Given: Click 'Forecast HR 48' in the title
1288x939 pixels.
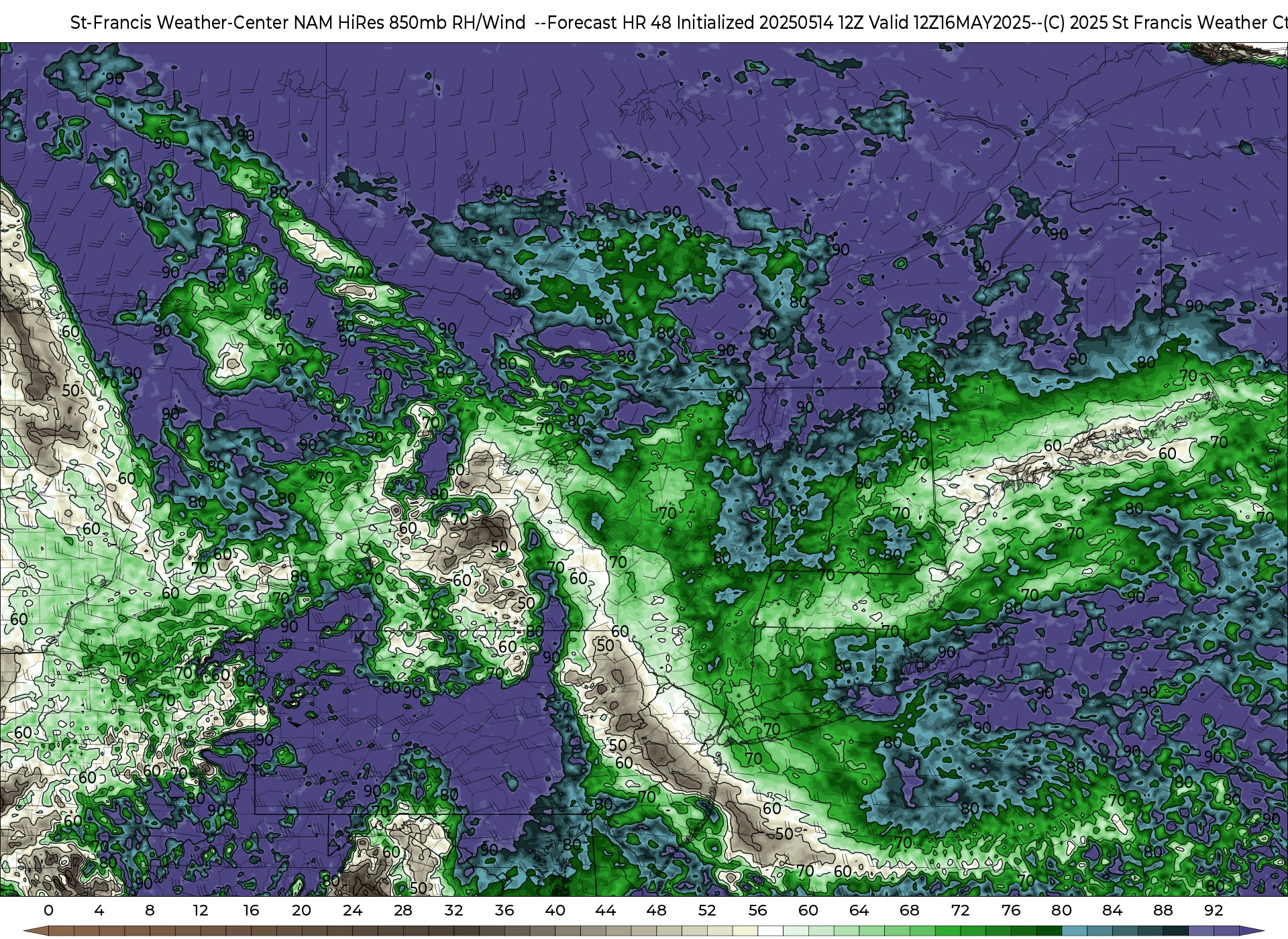Looking at the screenshot, I should (609, 23).
